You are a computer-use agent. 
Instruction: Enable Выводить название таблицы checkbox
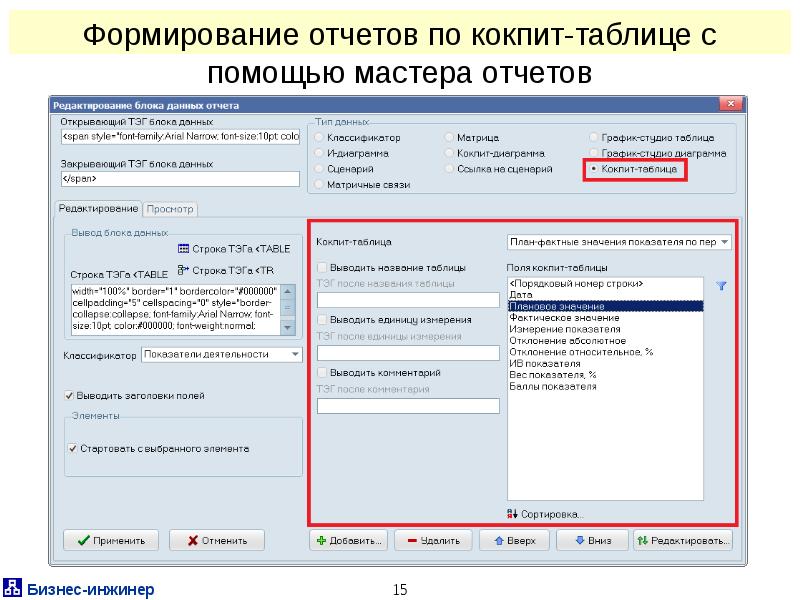322,267
